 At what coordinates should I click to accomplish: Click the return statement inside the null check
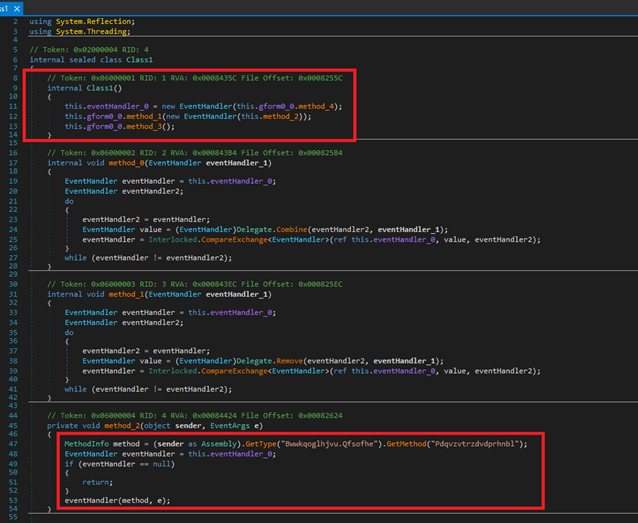97,482
